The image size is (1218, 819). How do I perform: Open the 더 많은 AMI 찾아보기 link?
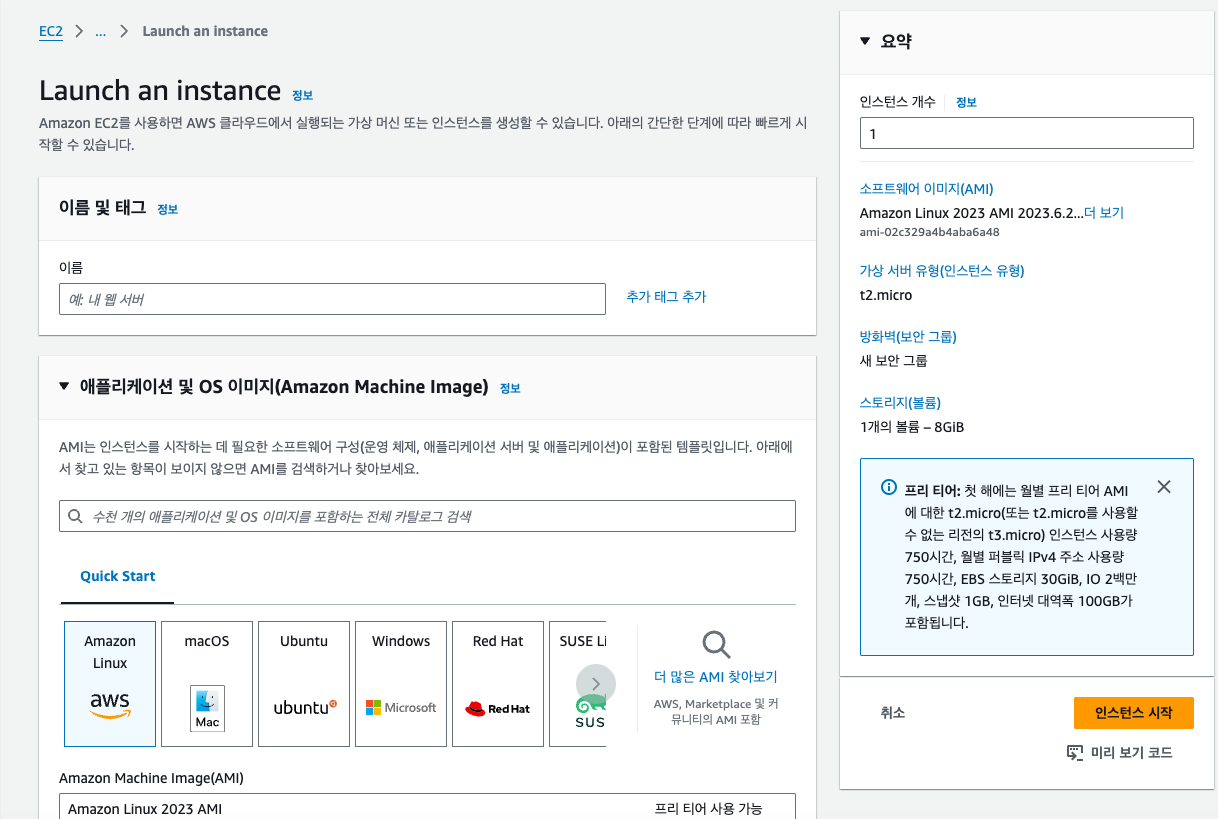(716, 677)
